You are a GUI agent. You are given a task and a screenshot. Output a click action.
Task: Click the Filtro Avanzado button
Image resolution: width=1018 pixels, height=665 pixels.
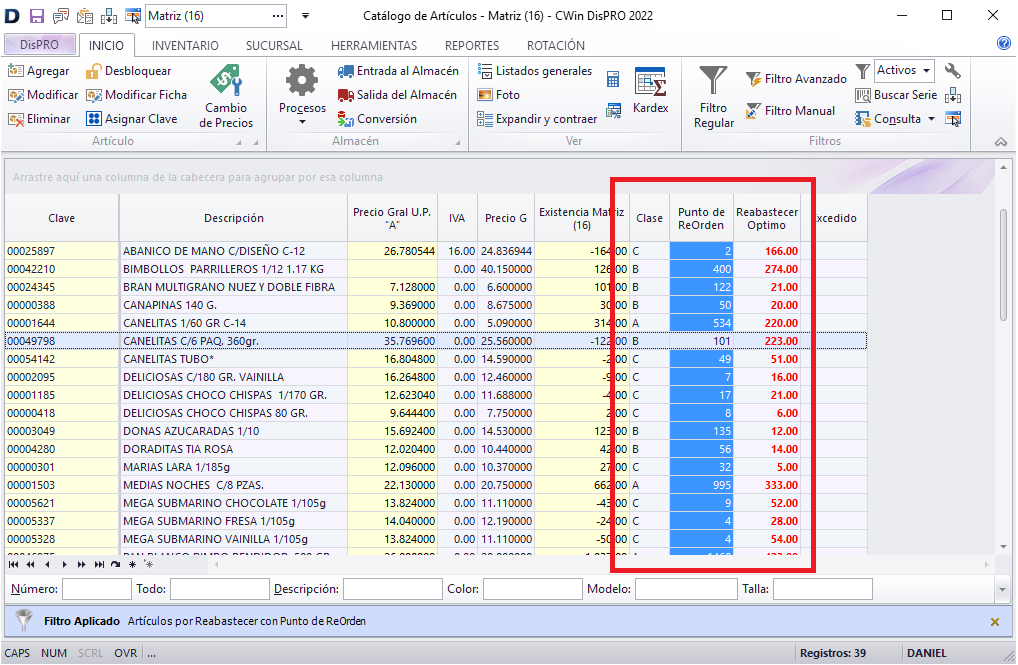pos(796,79)
